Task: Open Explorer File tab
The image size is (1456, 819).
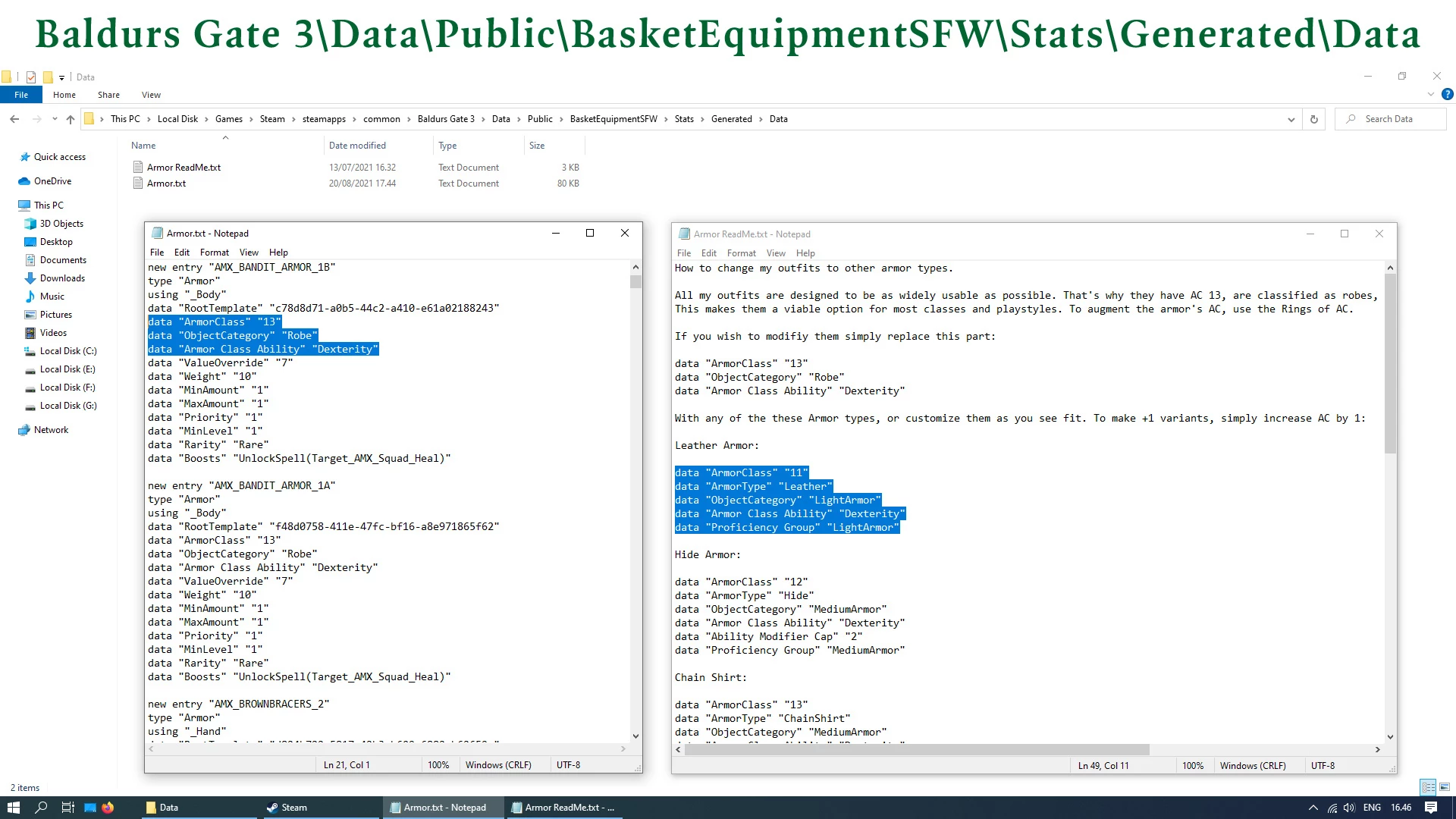Action: (x=21, y=95)
